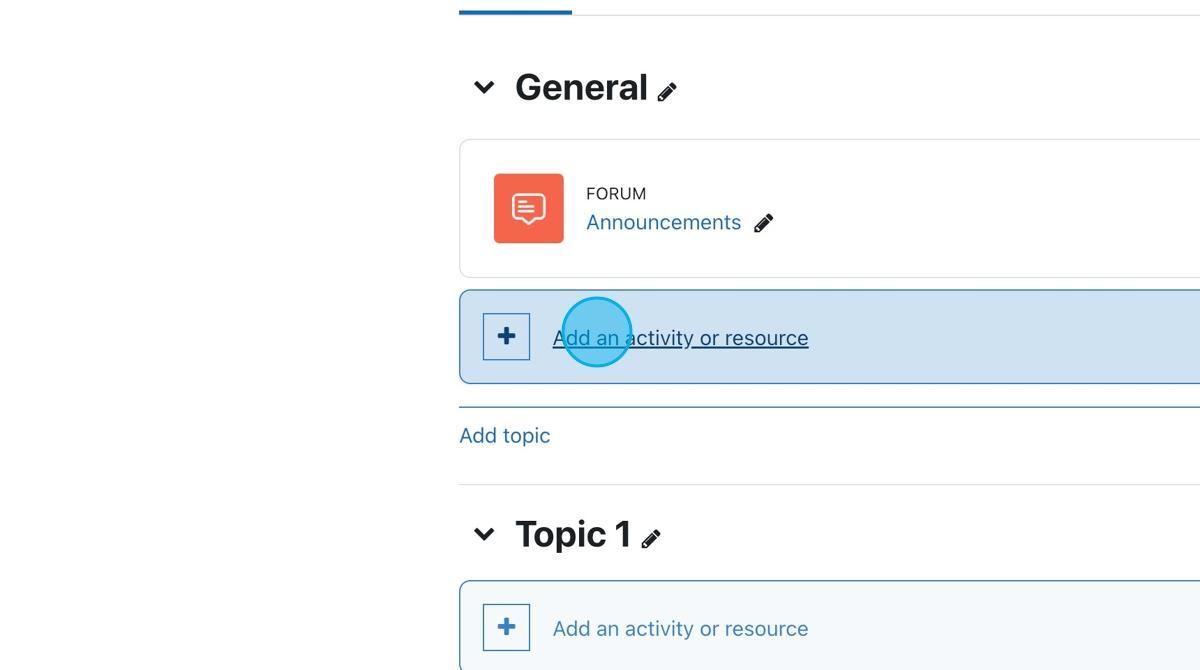Viewport: 1200px width, 670px height.
Task: Click the edit pencil next to Topic 1
Action: [650, 537]
